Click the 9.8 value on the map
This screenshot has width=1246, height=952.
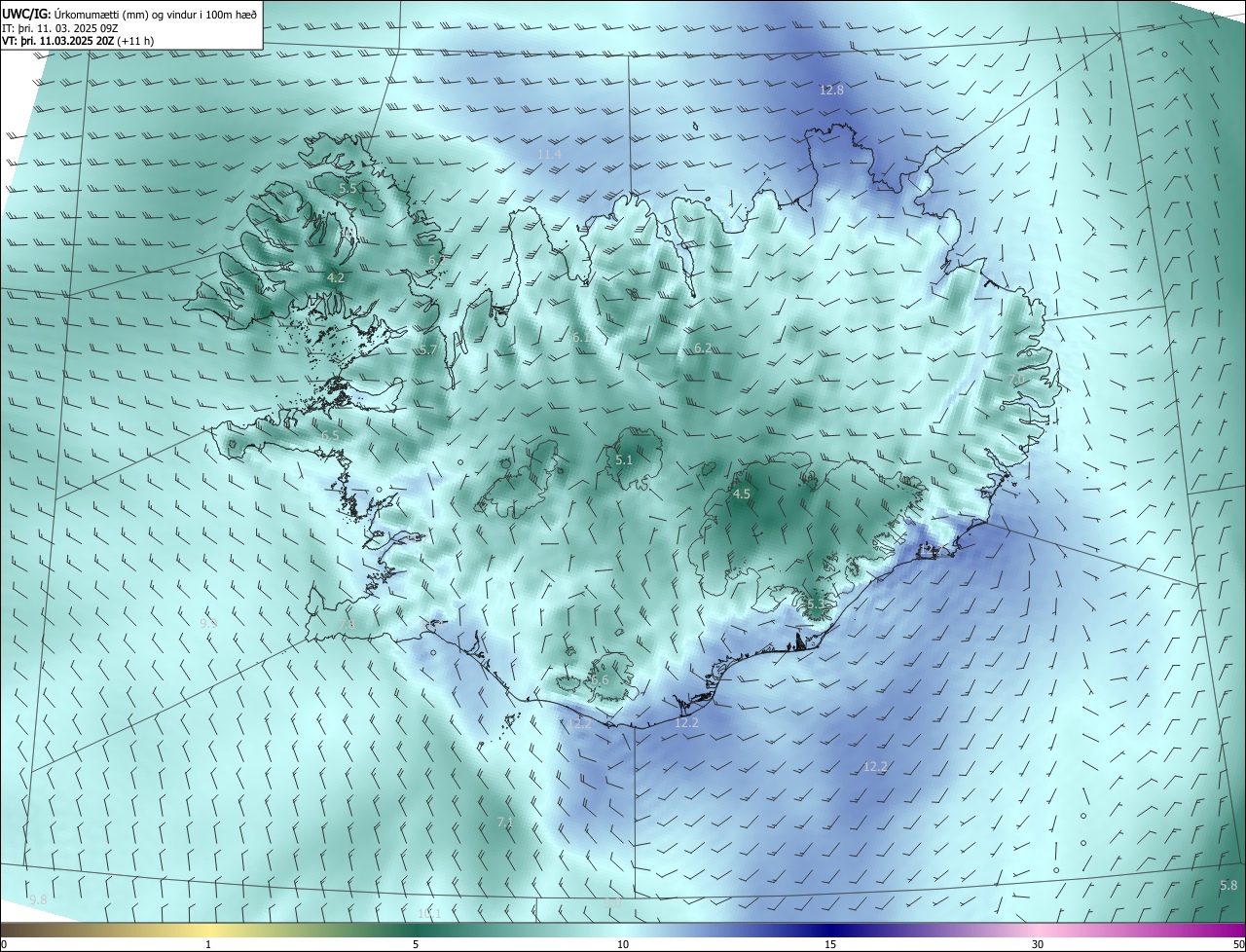(39, 899)
